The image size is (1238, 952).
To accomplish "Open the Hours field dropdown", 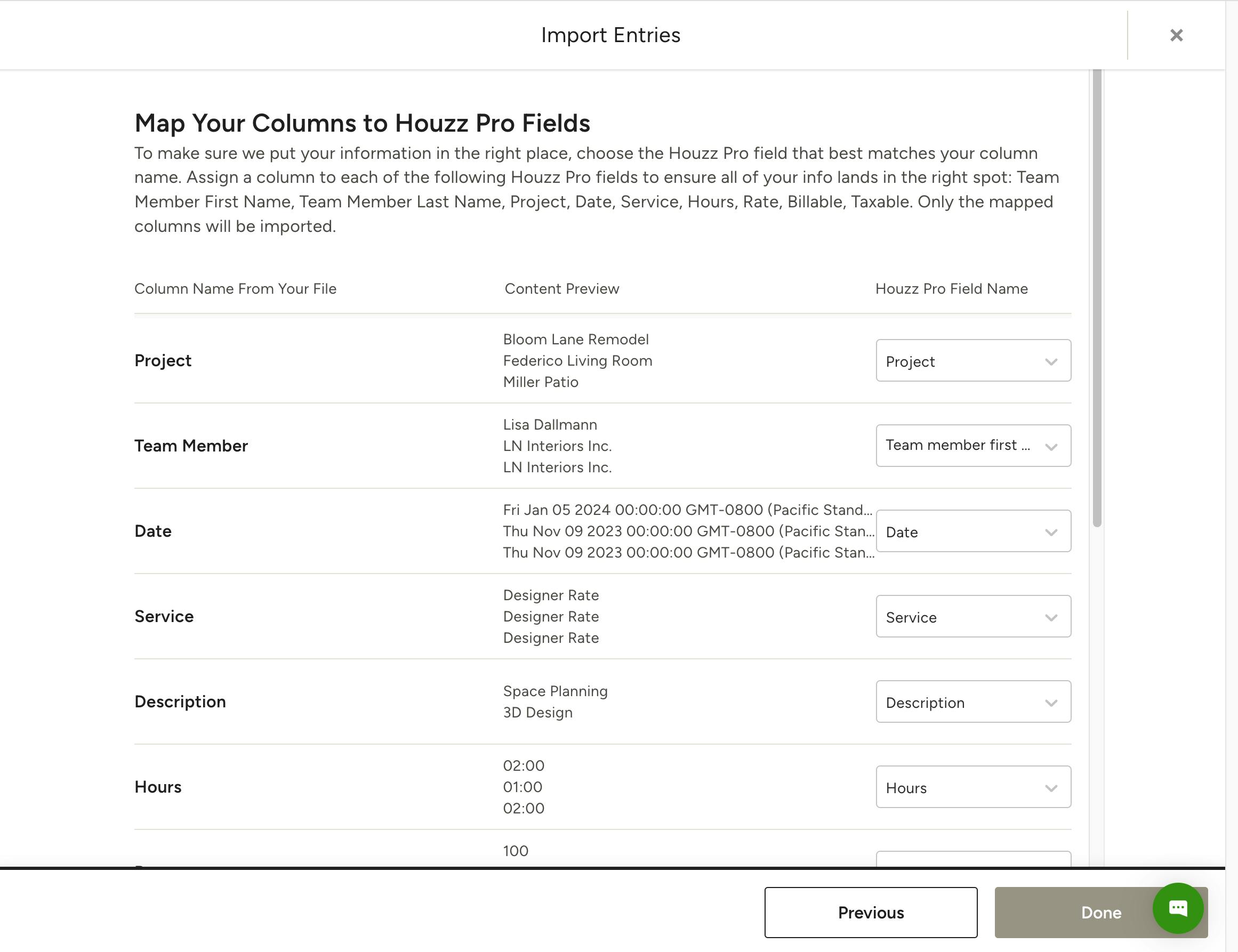I will click(973, 788).
